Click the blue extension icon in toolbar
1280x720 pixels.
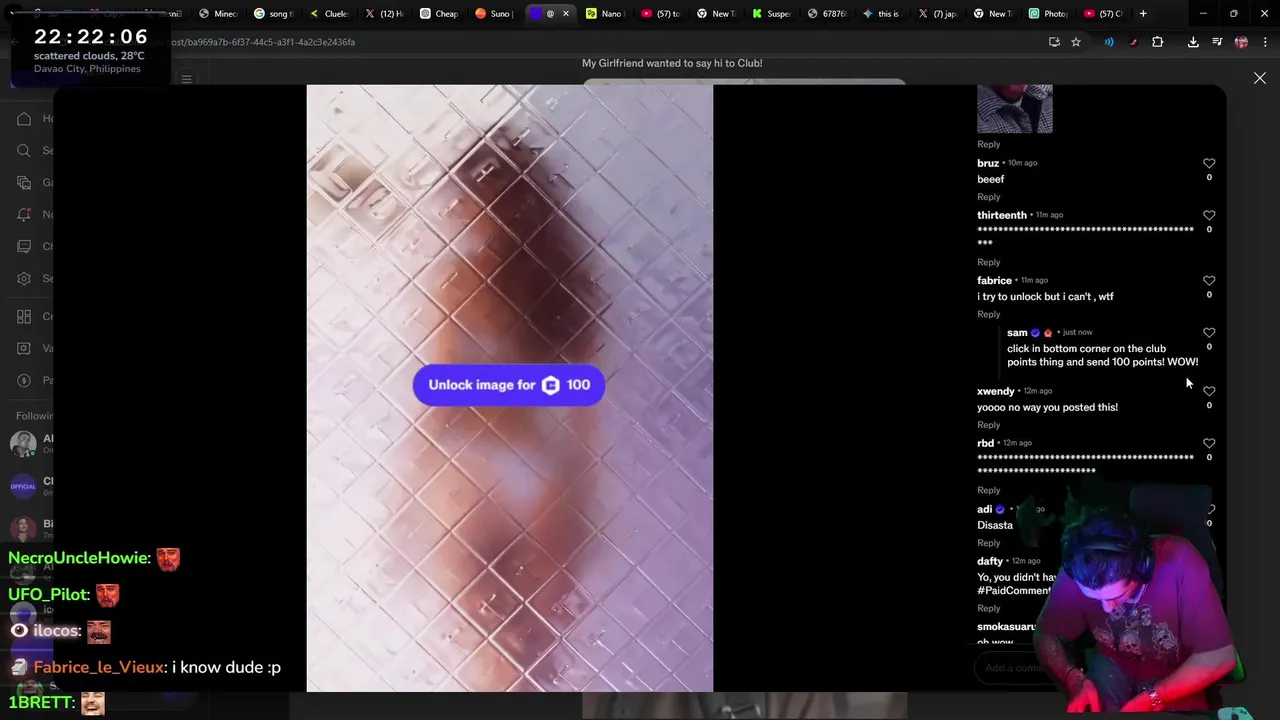[x=1109, y=42]
